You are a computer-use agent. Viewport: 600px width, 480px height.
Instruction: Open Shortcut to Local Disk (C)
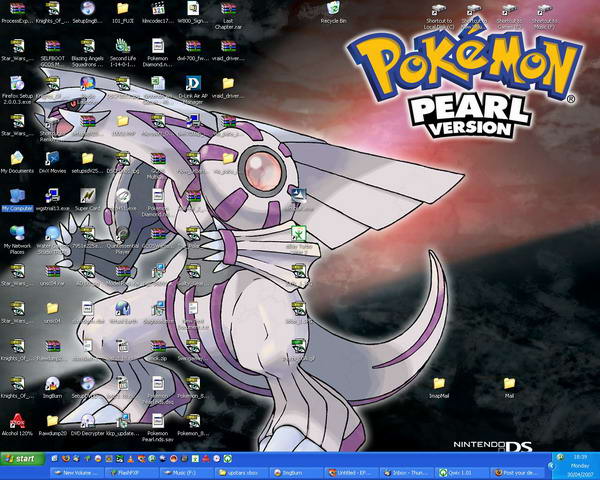[439, 15]
